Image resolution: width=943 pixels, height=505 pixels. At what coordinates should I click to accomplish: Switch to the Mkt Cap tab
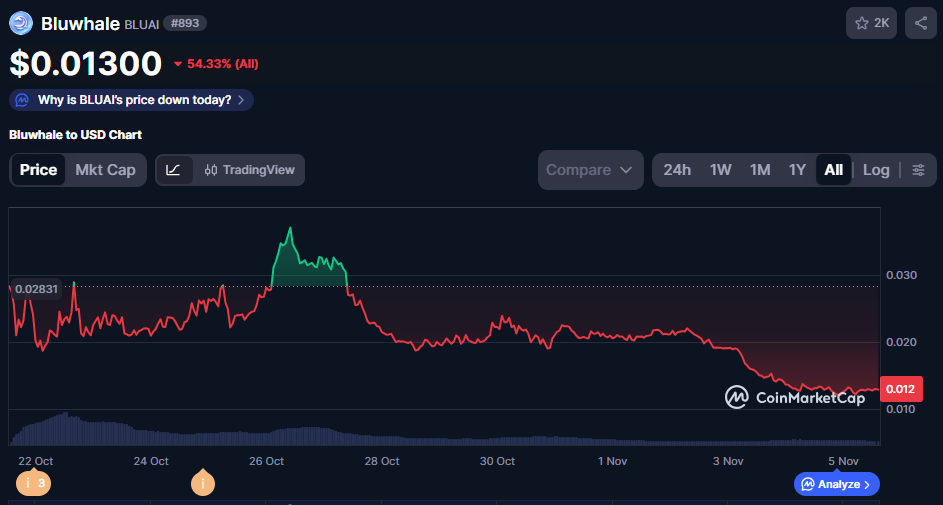click(105, 170)
